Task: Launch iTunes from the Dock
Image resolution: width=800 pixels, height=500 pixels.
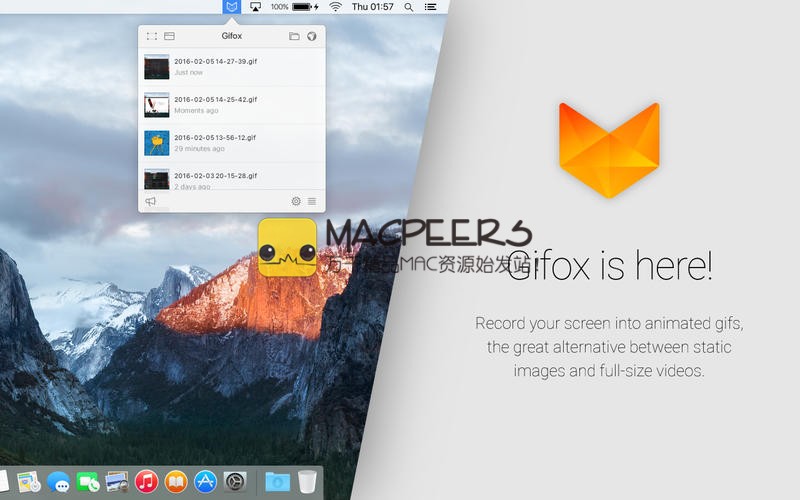Action: (146, 481)
